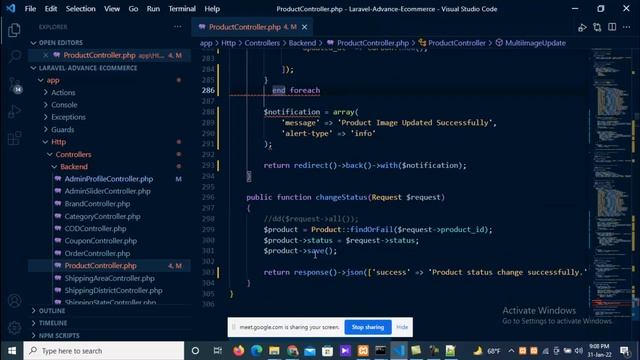This screenshot has width=640, height=360.
Task: Open the Accounts menu icon
Action: tap(14, 301)
